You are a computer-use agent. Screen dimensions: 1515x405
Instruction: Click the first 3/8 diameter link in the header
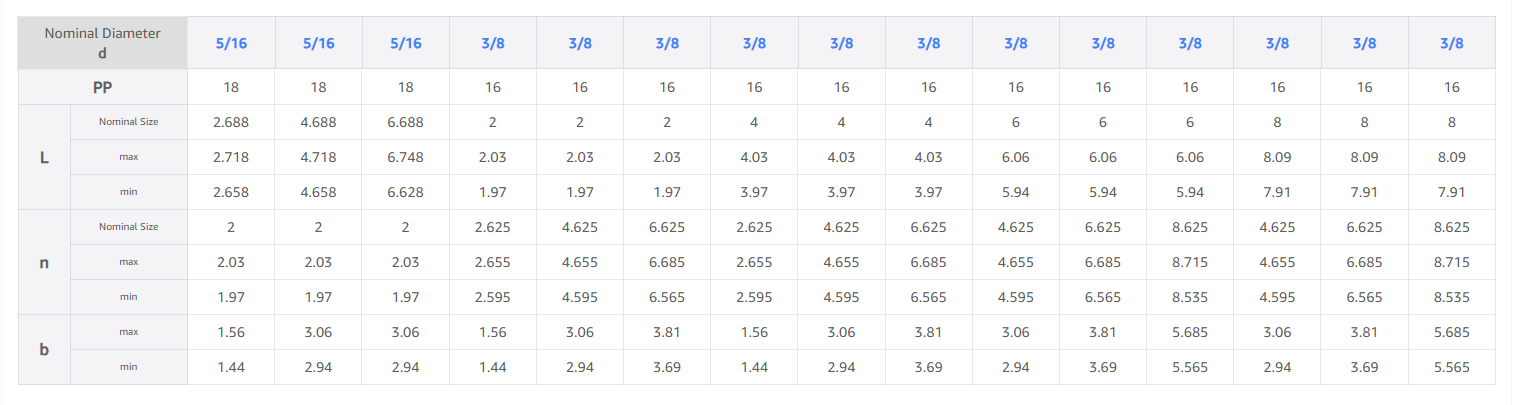point(493,43)
